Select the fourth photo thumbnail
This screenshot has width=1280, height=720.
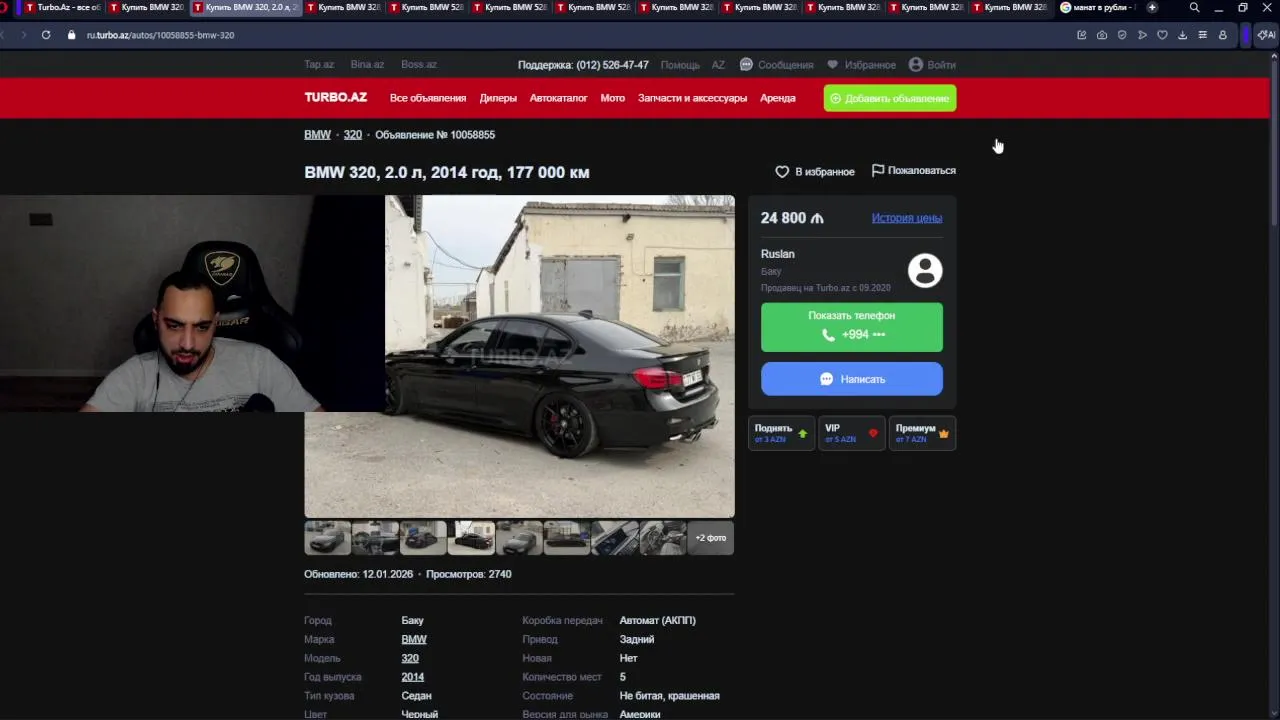pyautogui.click(x=471, y=538)
